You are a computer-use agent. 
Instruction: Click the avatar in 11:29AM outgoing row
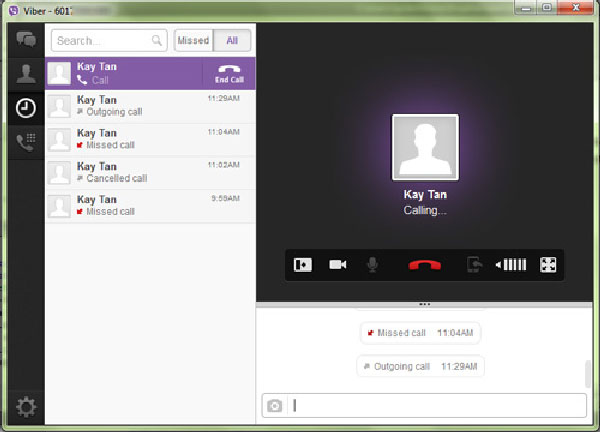tap(59, 106)
